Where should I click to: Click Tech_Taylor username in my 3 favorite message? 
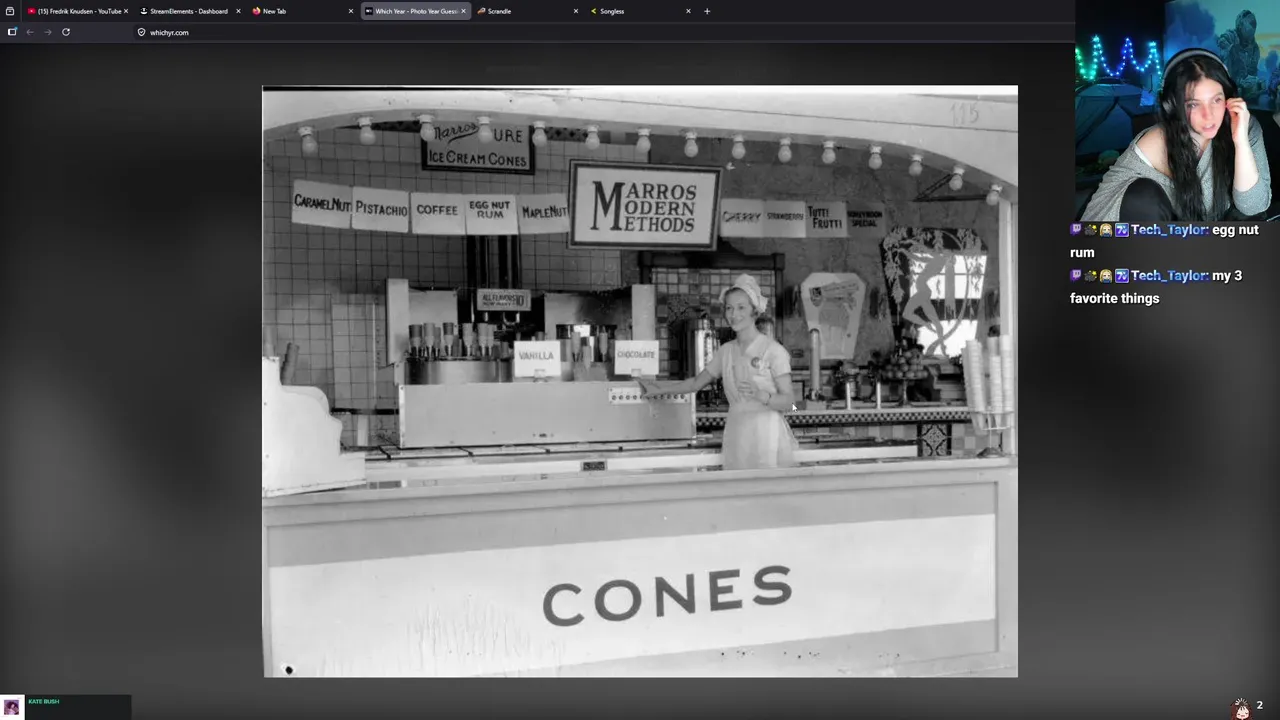pos(1167,276)
